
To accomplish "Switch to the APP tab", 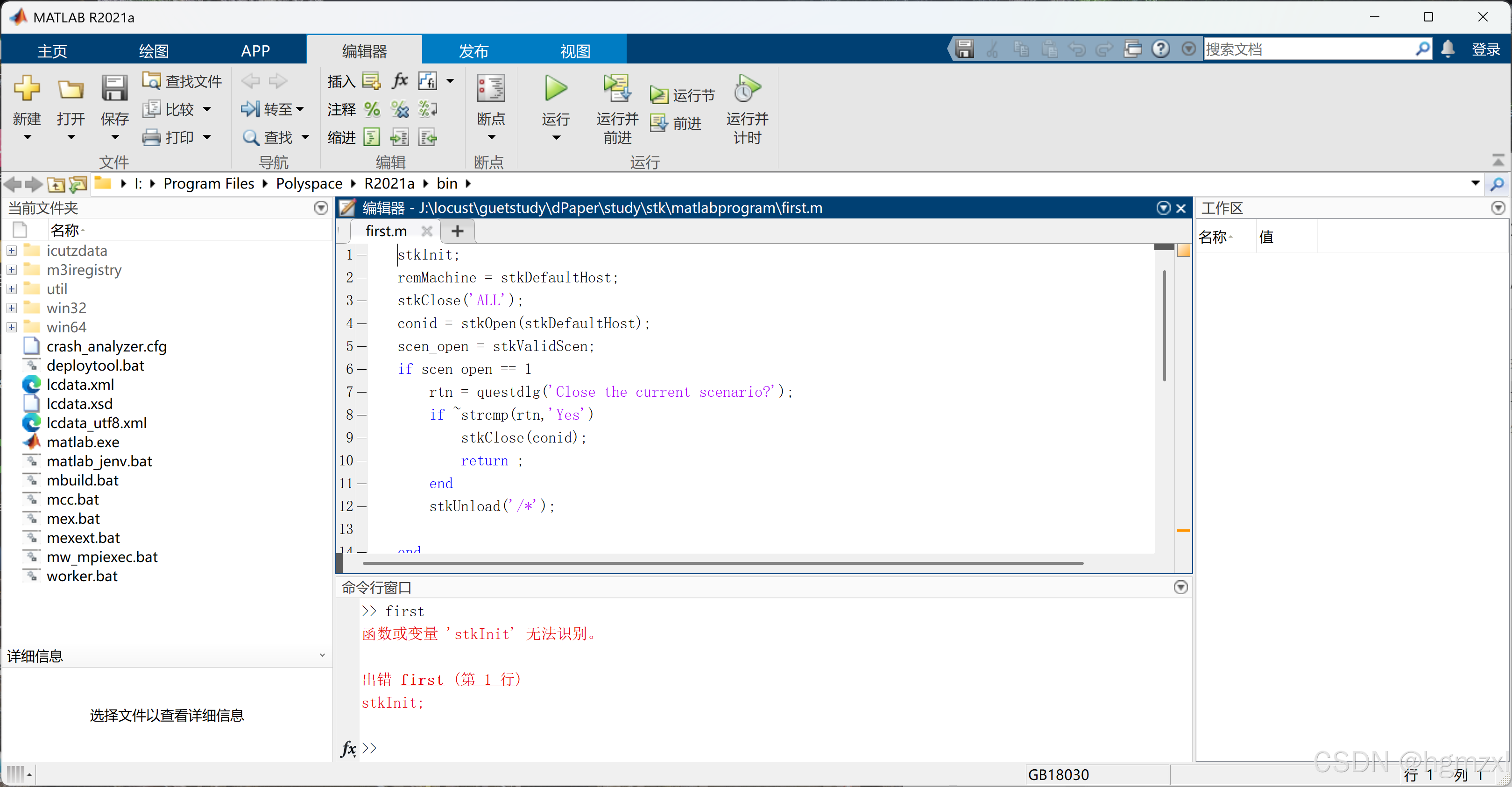I will click(255, 50).
